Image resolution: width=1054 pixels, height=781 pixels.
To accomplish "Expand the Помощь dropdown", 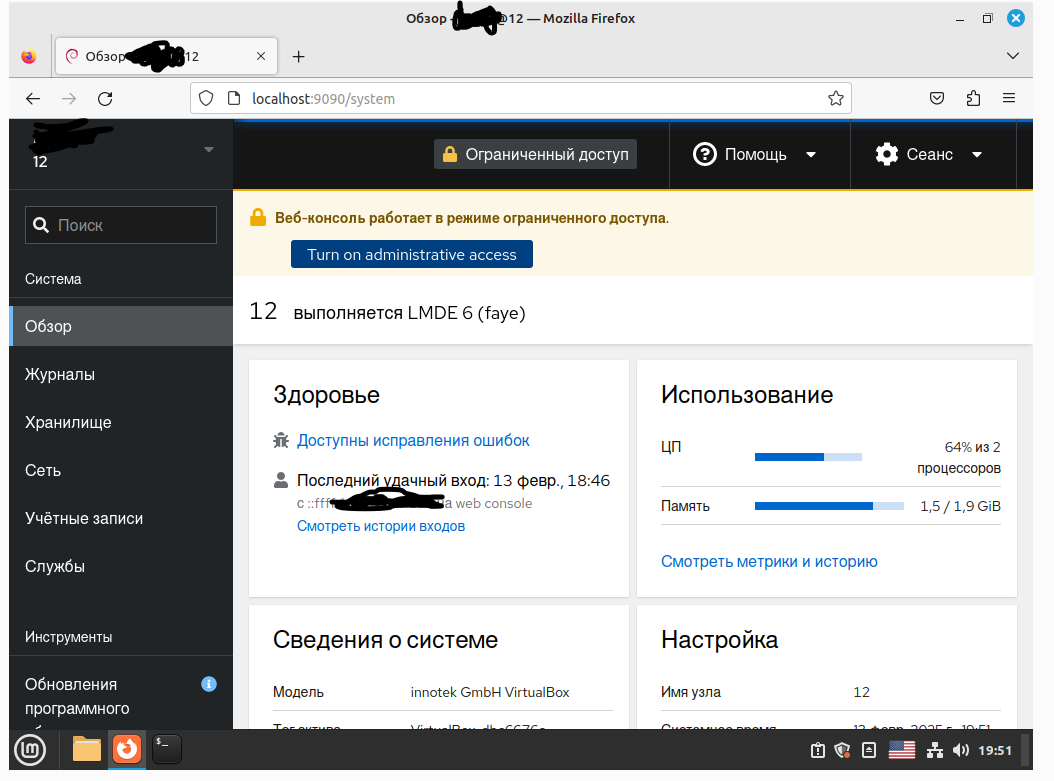I will (x=754, y=155).
